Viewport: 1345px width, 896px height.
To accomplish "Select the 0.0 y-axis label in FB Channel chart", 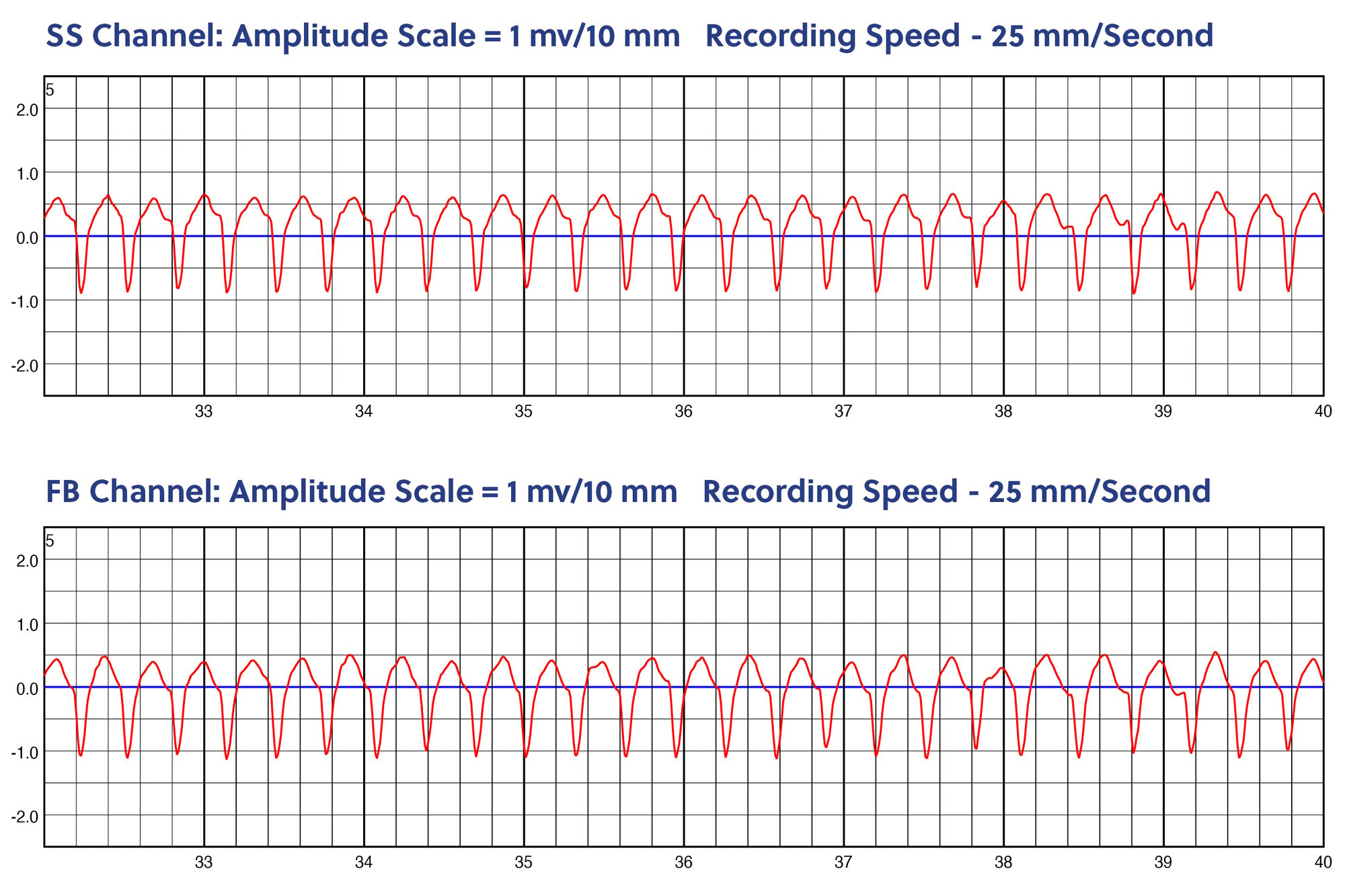I will point(27,688).
